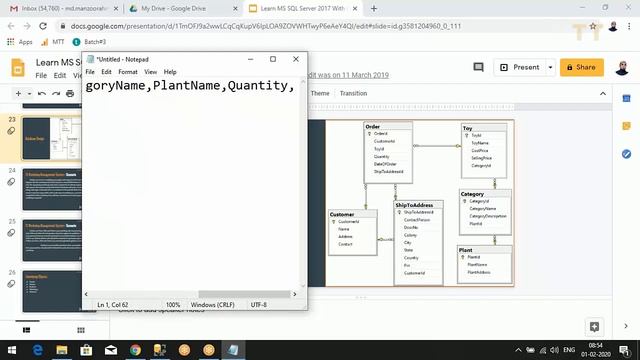Reload the current page
The height and width of the screenshot is (360, 640).
(x=43, y=26)
